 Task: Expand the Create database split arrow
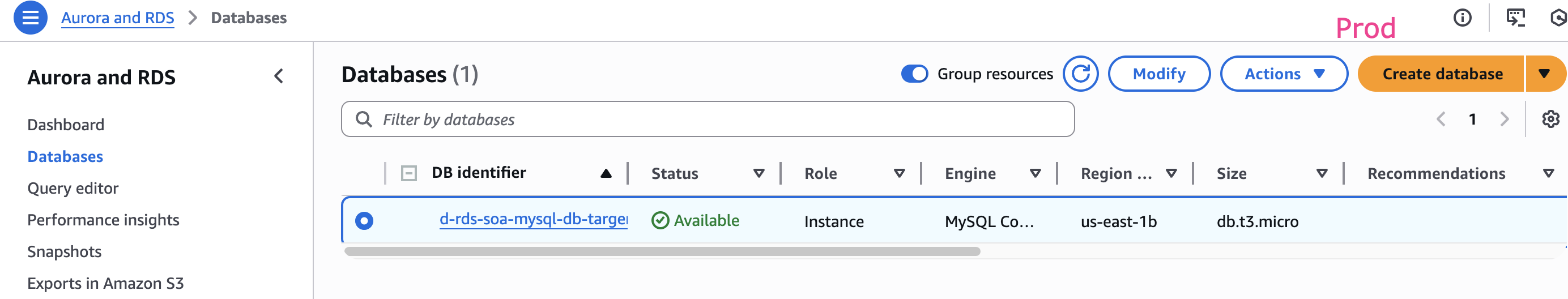point(1544,74)
